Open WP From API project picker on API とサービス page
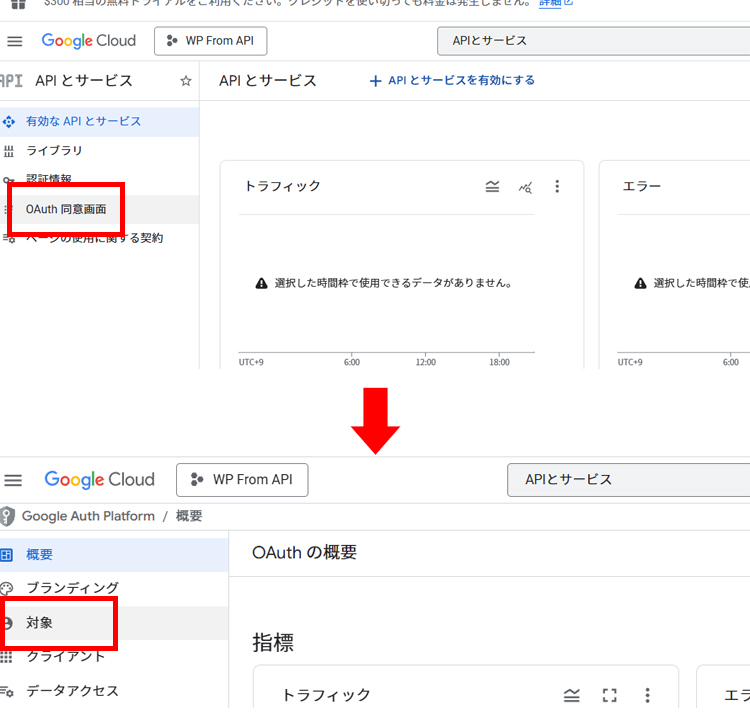The width and height of the screenshot is (750, 724). click(x=211, y=41)
